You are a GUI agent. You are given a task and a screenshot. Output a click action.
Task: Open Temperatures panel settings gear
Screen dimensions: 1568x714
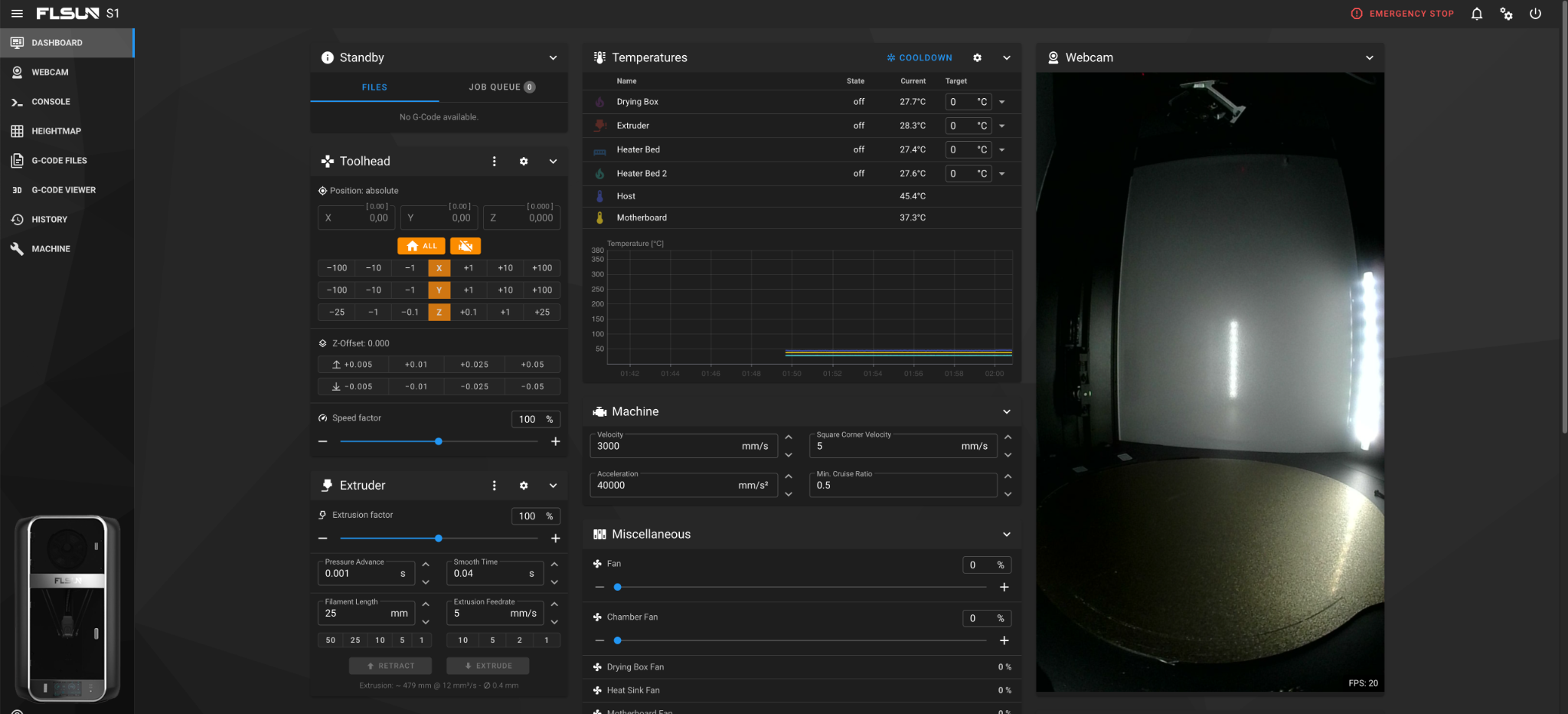coord(977,57)
